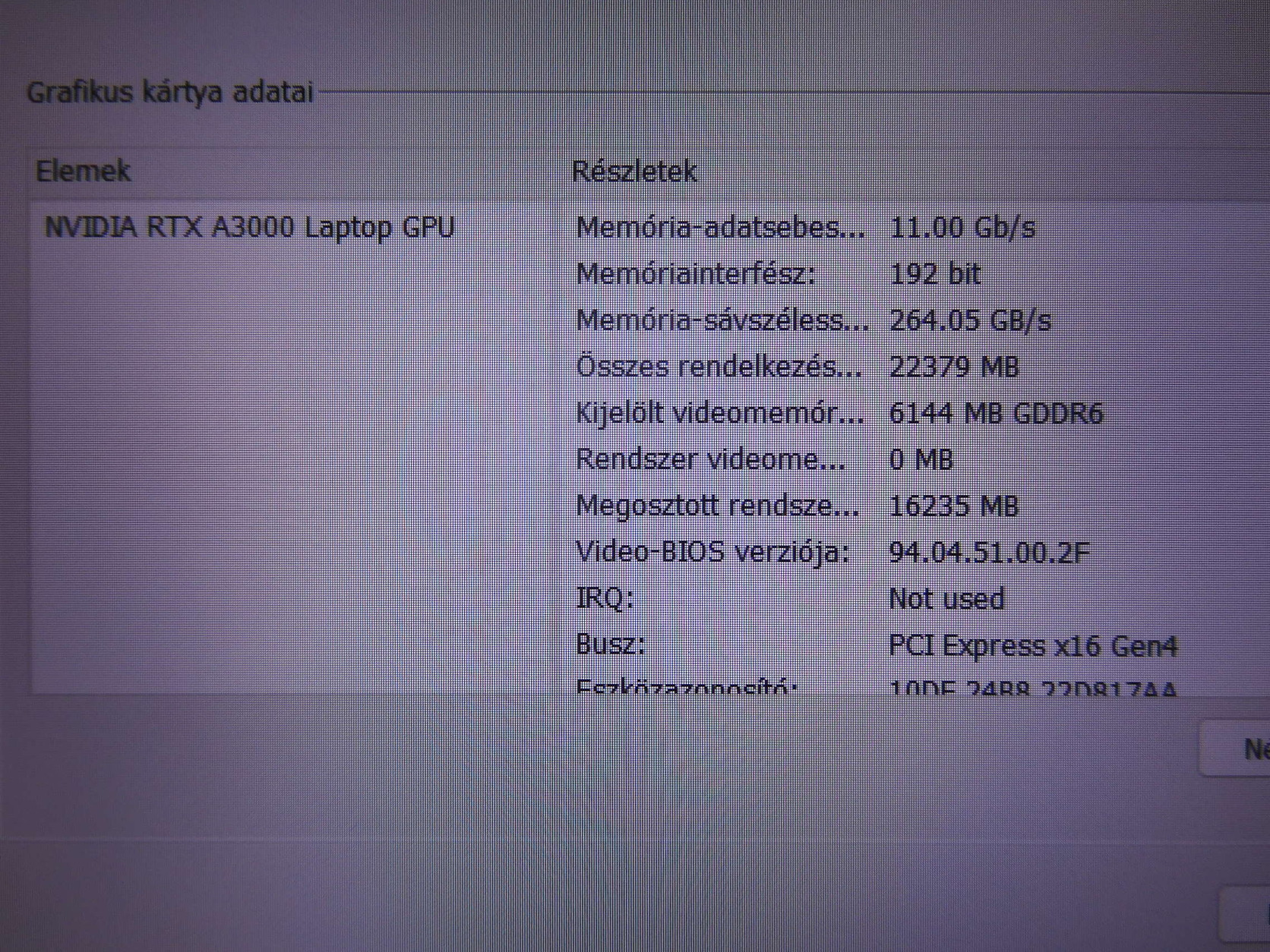Click the PCI Express x16 Gen4 value
The width and height of the screenshot is (1270, 952).
pos(1033,645)
